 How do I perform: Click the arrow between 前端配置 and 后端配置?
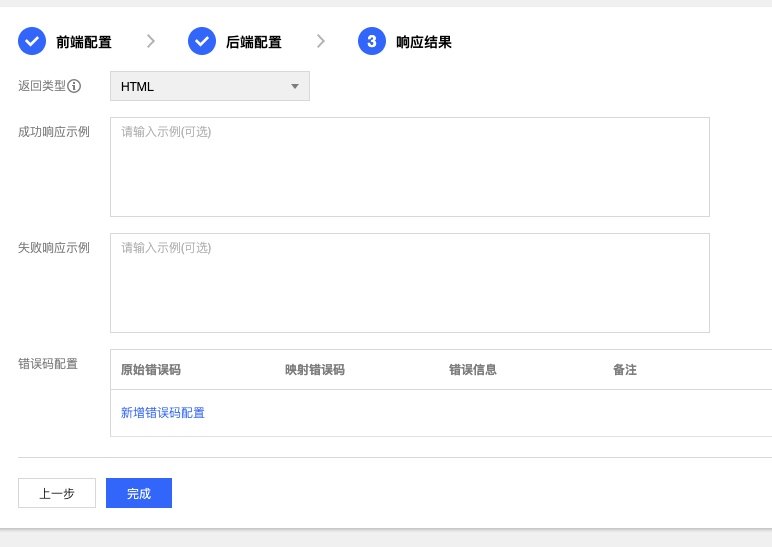point(150,41)
